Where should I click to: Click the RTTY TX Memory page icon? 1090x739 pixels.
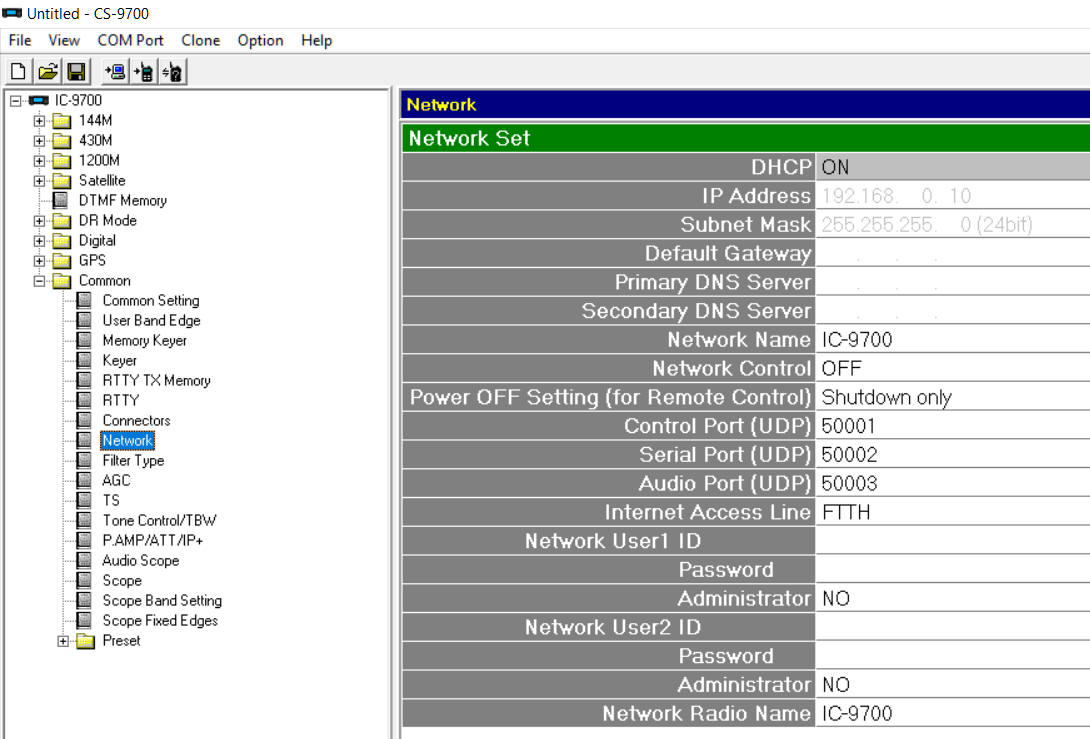(84, 380)
